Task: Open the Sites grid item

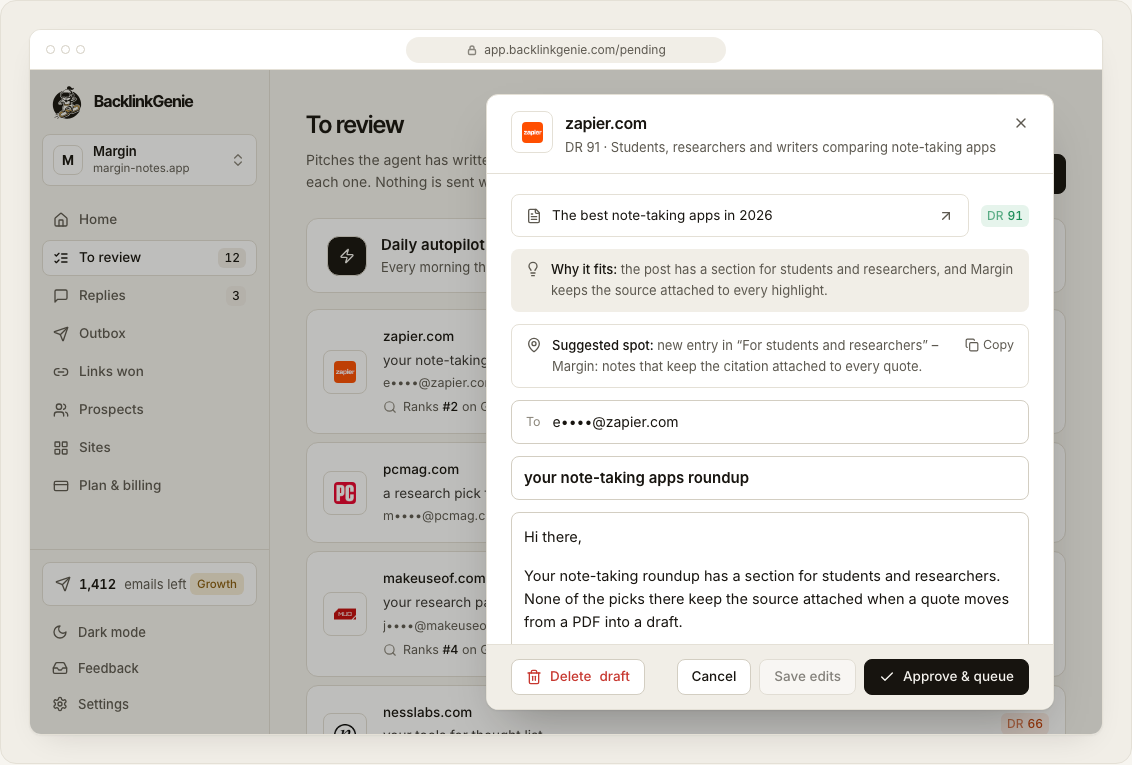Action: [149, 447]
